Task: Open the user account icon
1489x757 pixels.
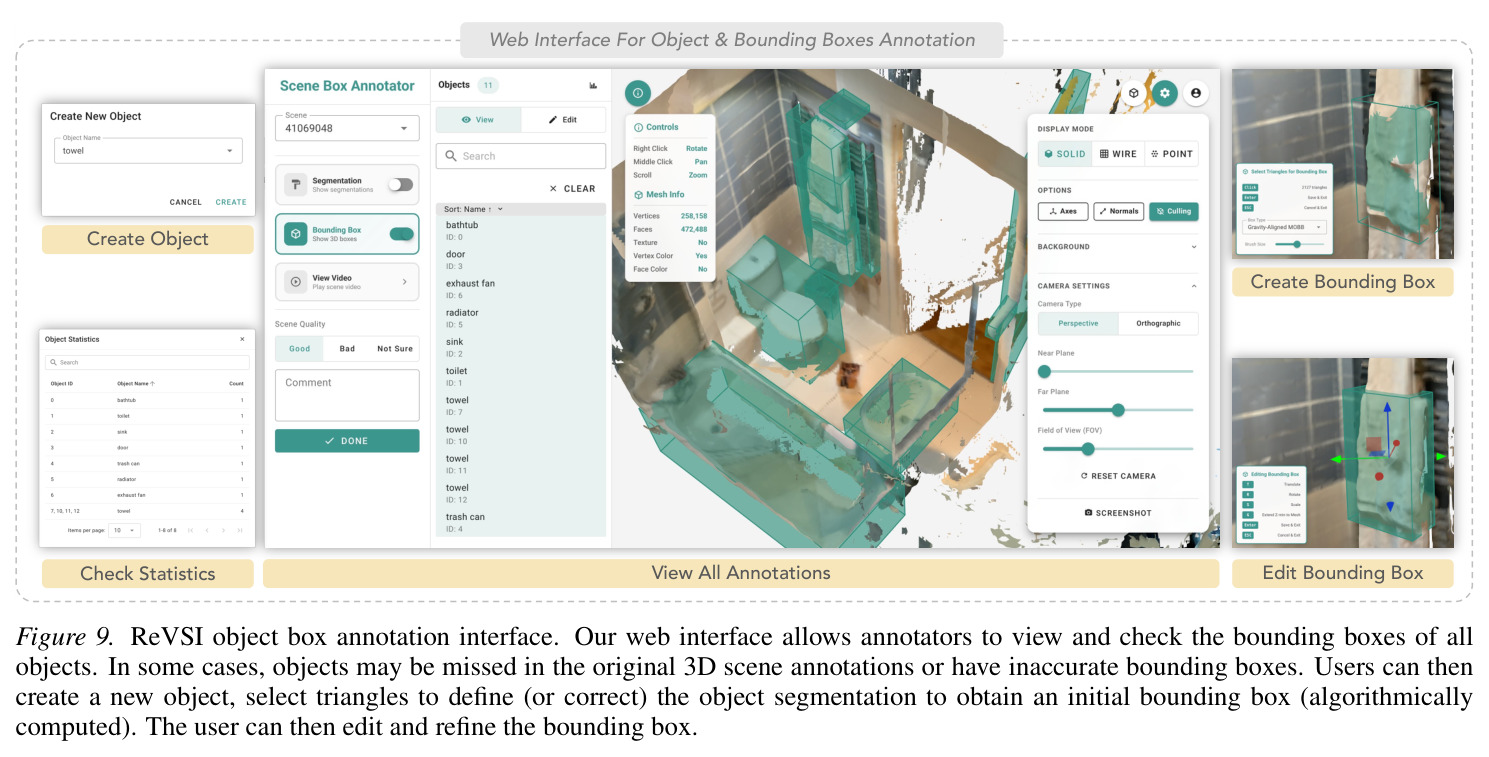Action: pos(1194,93)
